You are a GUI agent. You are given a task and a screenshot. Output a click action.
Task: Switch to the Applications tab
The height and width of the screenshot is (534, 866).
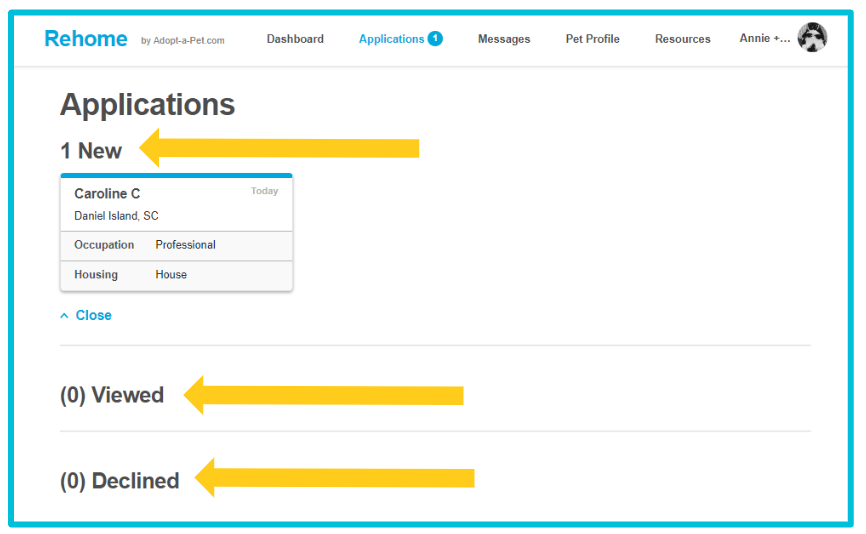tap(391, 39)
